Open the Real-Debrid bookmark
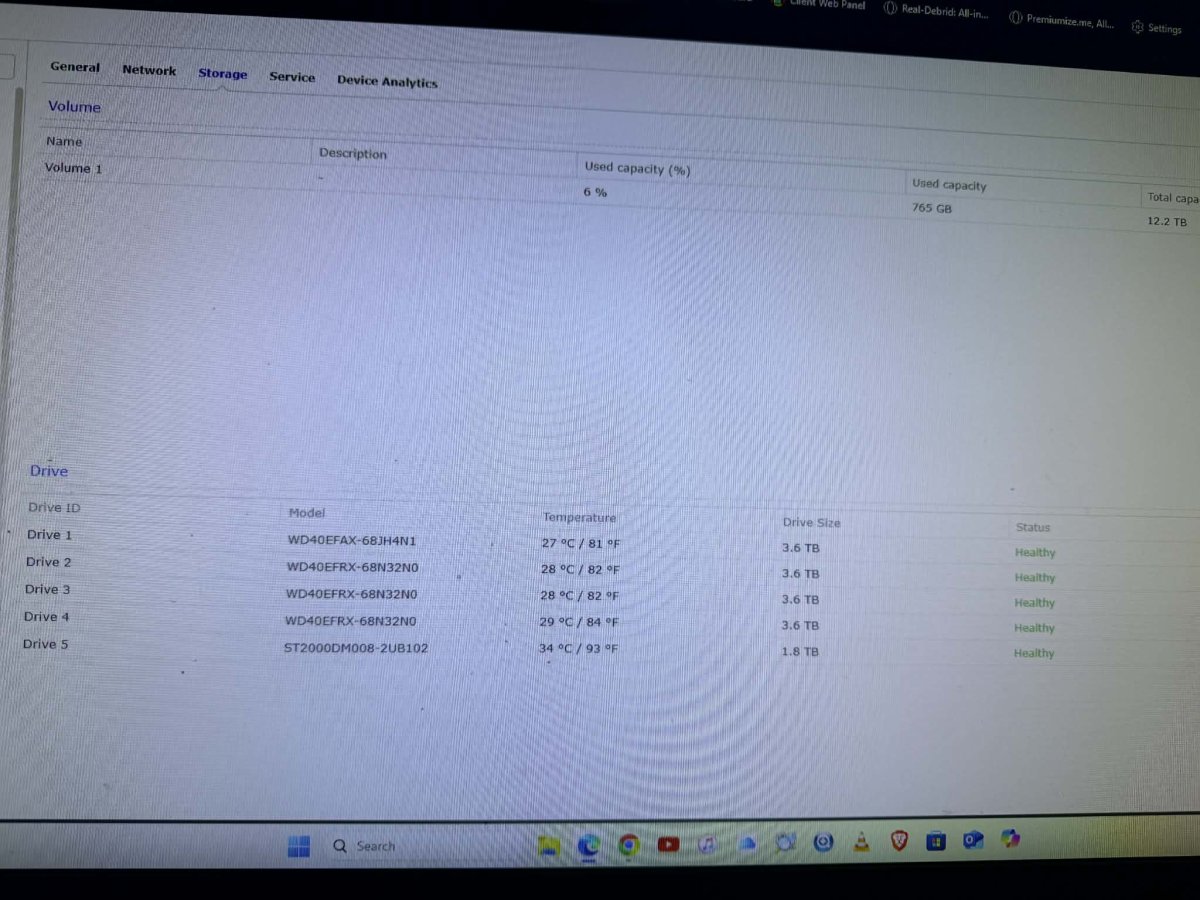The image size is (1200, 900). 936,13
